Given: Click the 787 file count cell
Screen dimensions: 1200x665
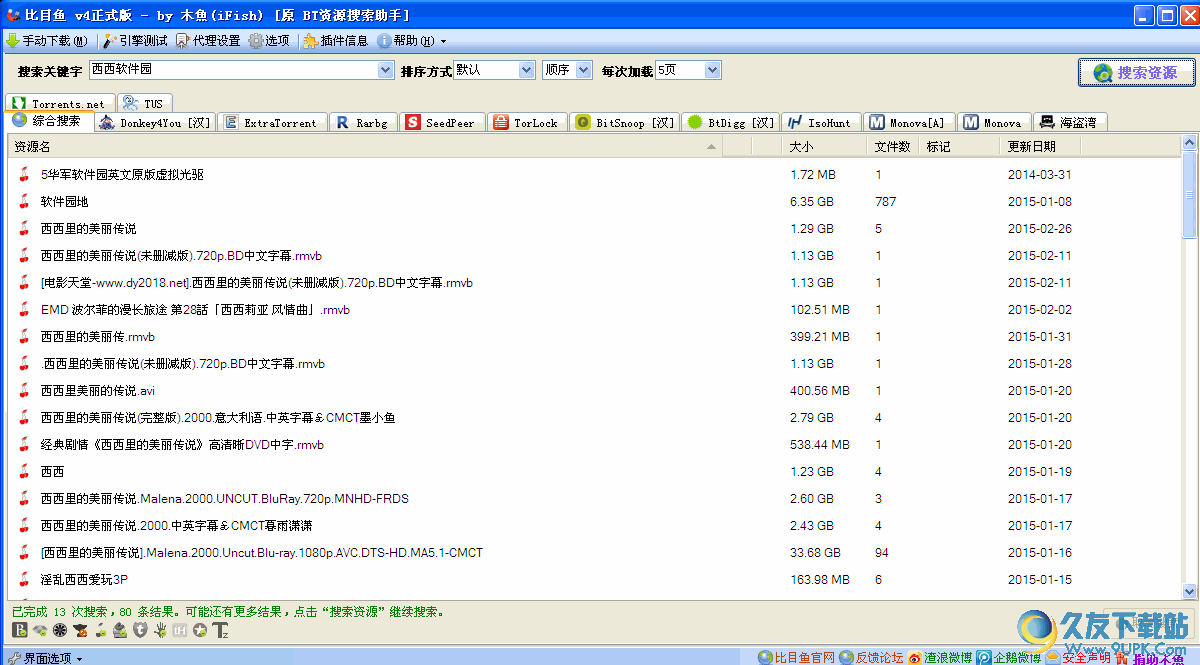Looking at the screenshot, I should [x=886, y=202].
